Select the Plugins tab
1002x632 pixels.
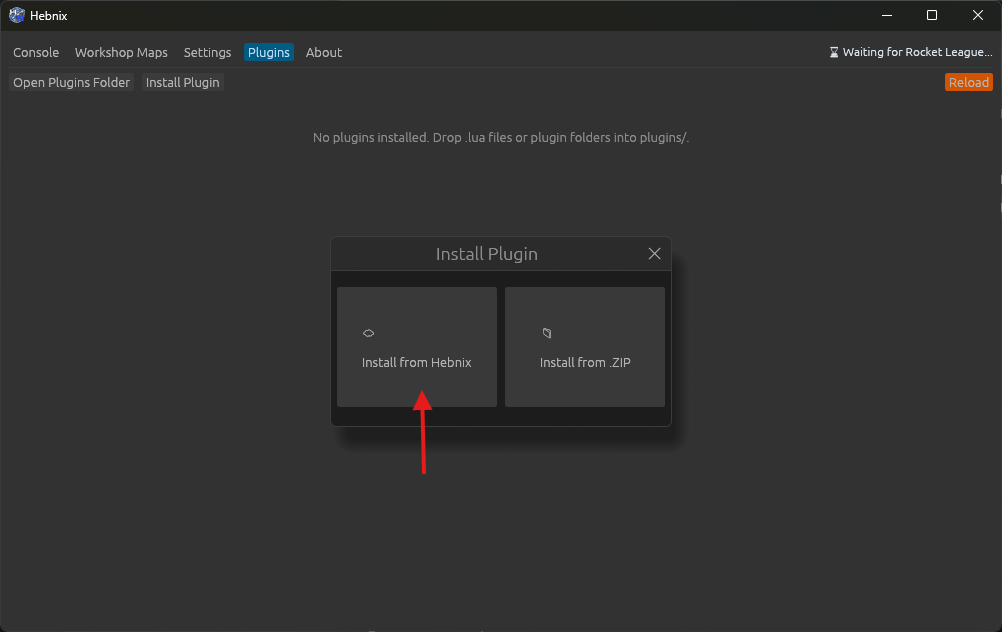268,52
